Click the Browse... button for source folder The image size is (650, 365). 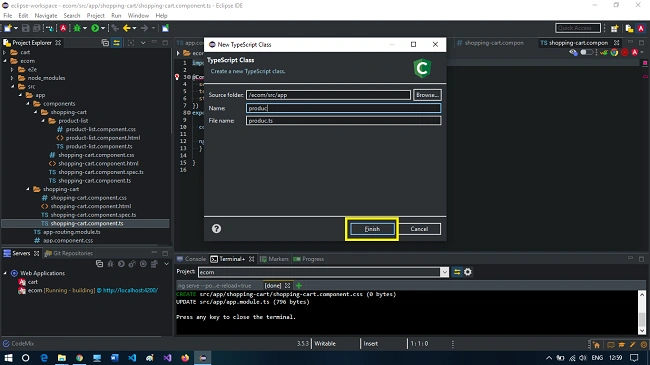[x=427, y=95]
